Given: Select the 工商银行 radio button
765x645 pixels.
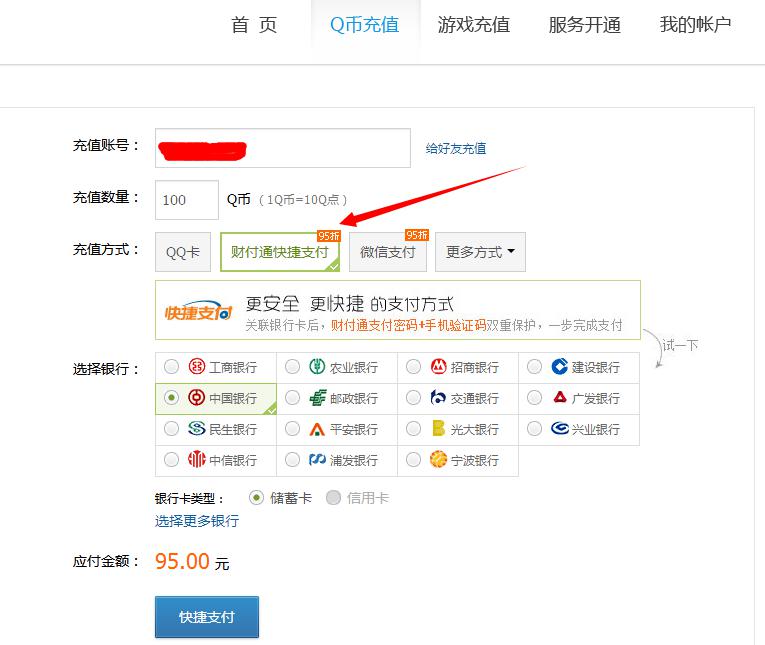Looking at the screenshot, I should pos(171,366).
